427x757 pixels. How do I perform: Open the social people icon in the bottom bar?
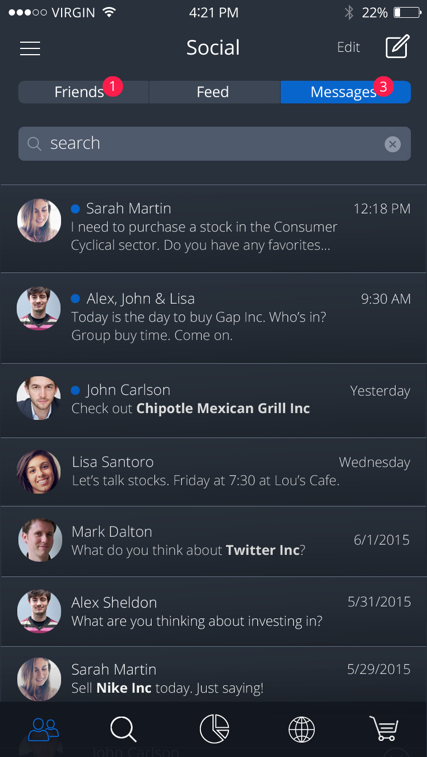tap(43, 729)
